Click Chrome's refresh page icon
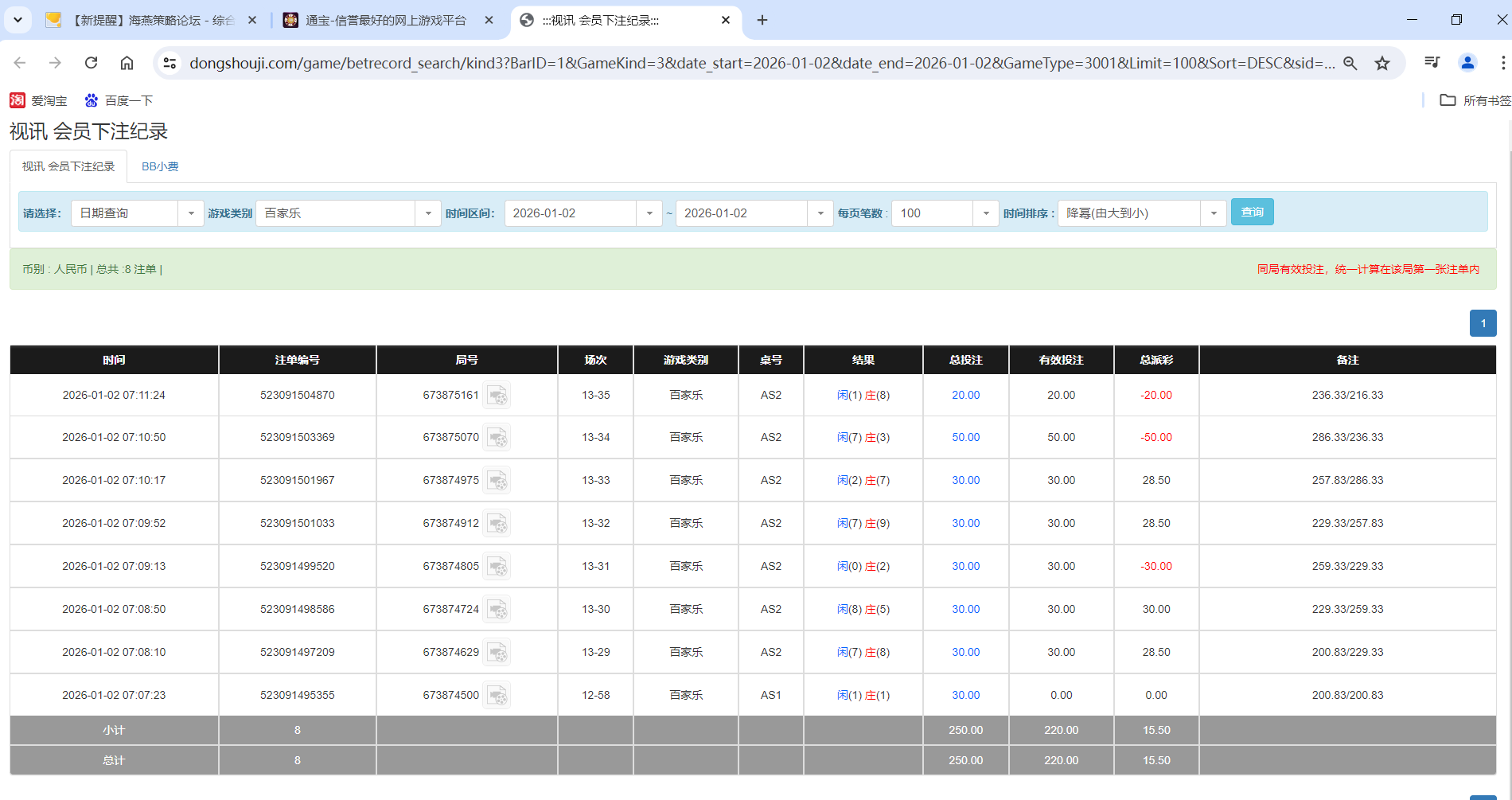 coord(91,63)
